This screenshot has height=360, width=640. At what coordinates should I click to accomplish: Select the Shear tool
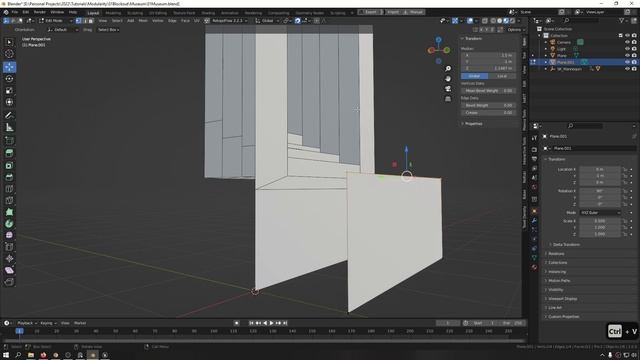(x=9, y=270)
